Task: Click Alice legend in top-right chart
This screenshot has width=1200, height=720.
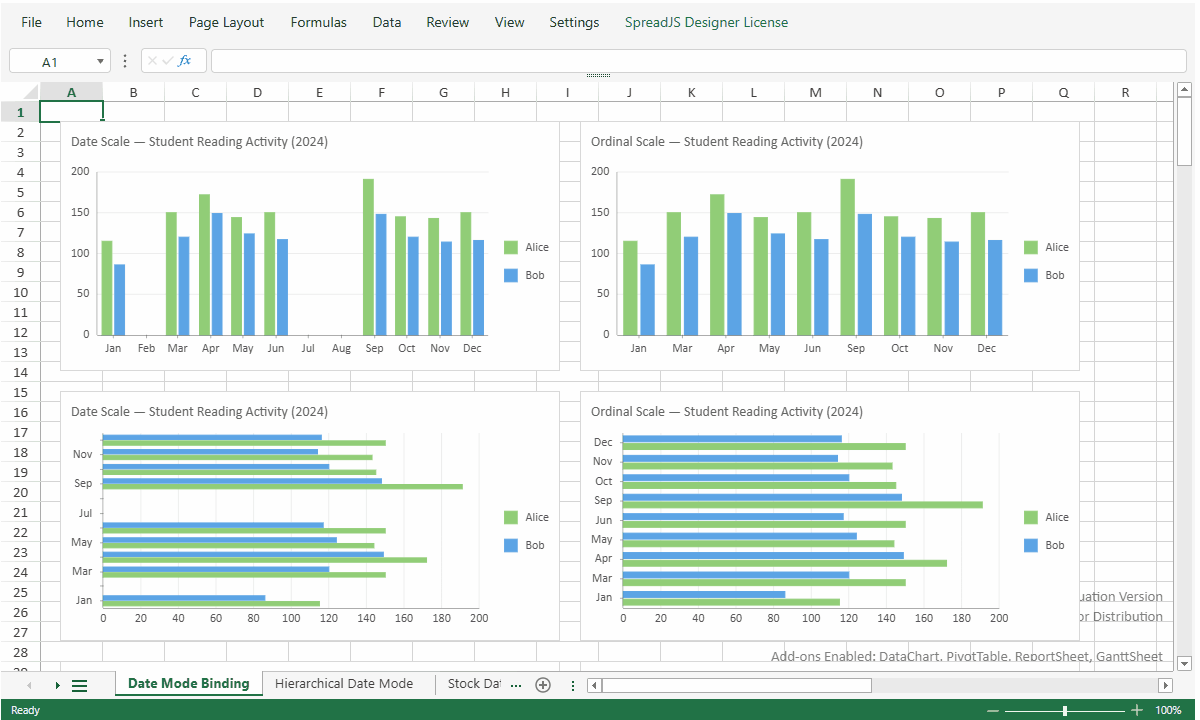Action: [x=1046, y=247]
